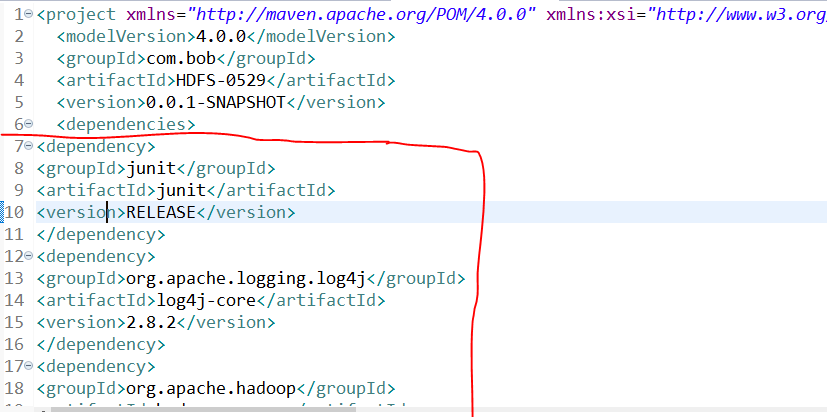Click the RELEASE version value
Screen dimensions: 827x417
coord(161,212)
